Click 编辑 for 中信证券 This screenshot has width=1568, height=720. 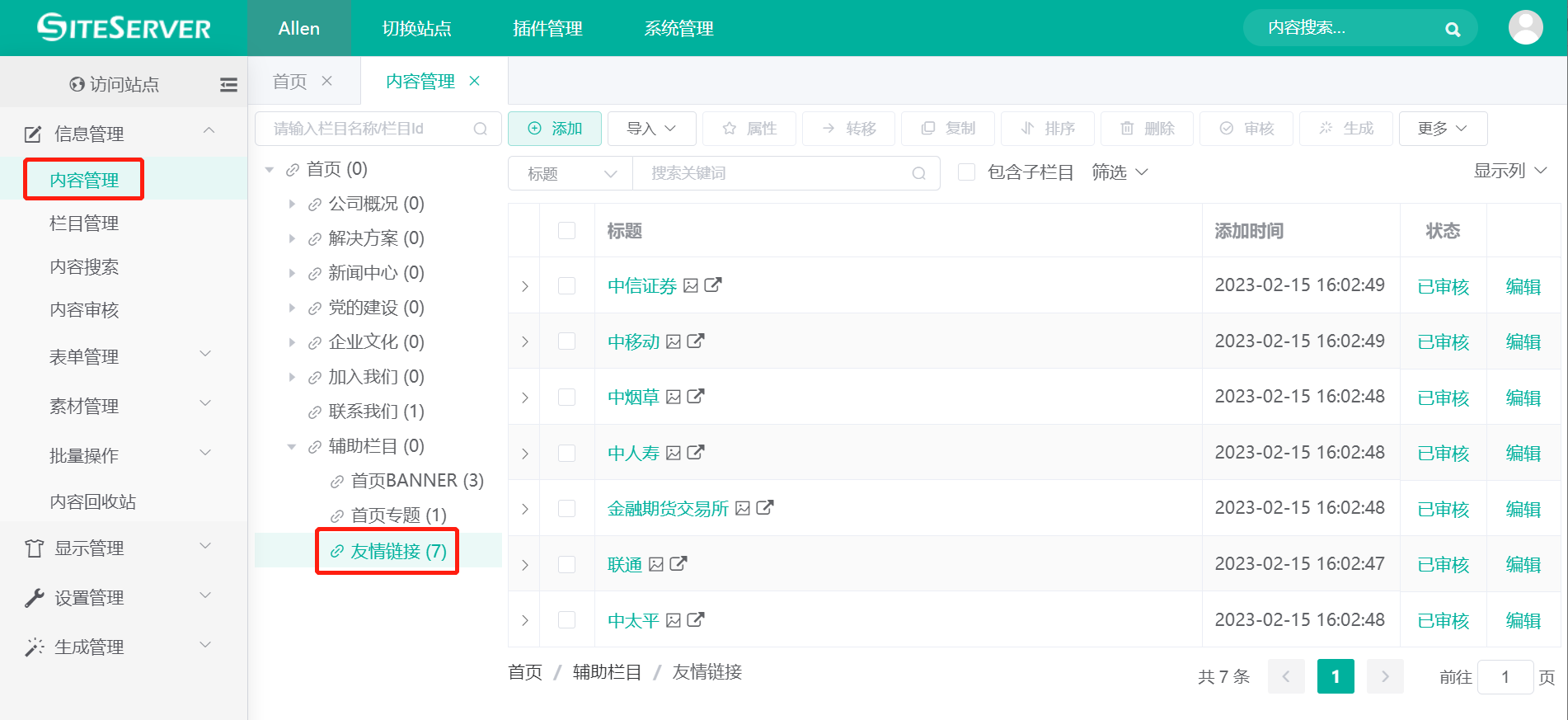click(x=1523, y=287)
